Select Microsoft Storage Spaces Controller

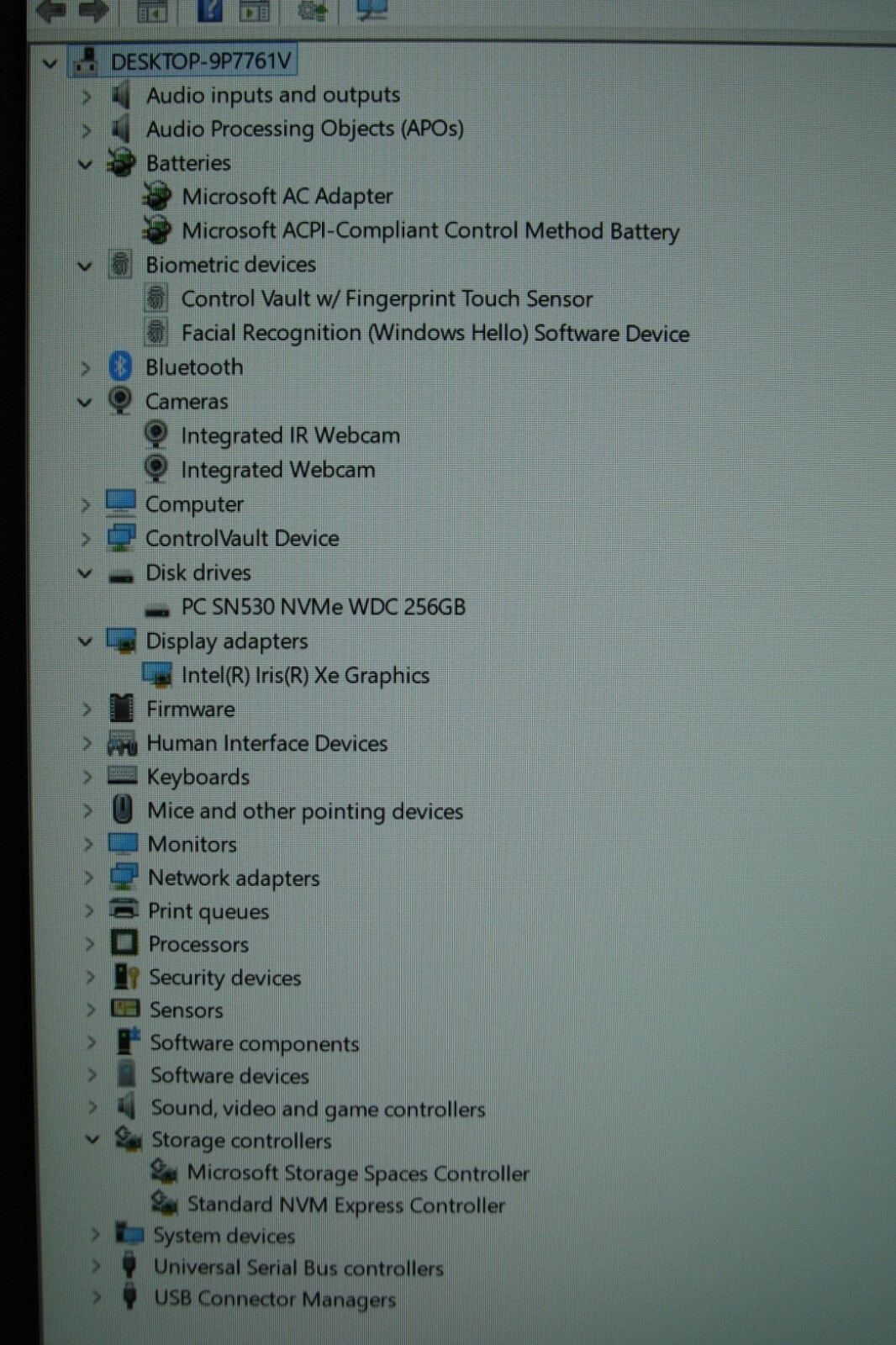coord(358,1173)
